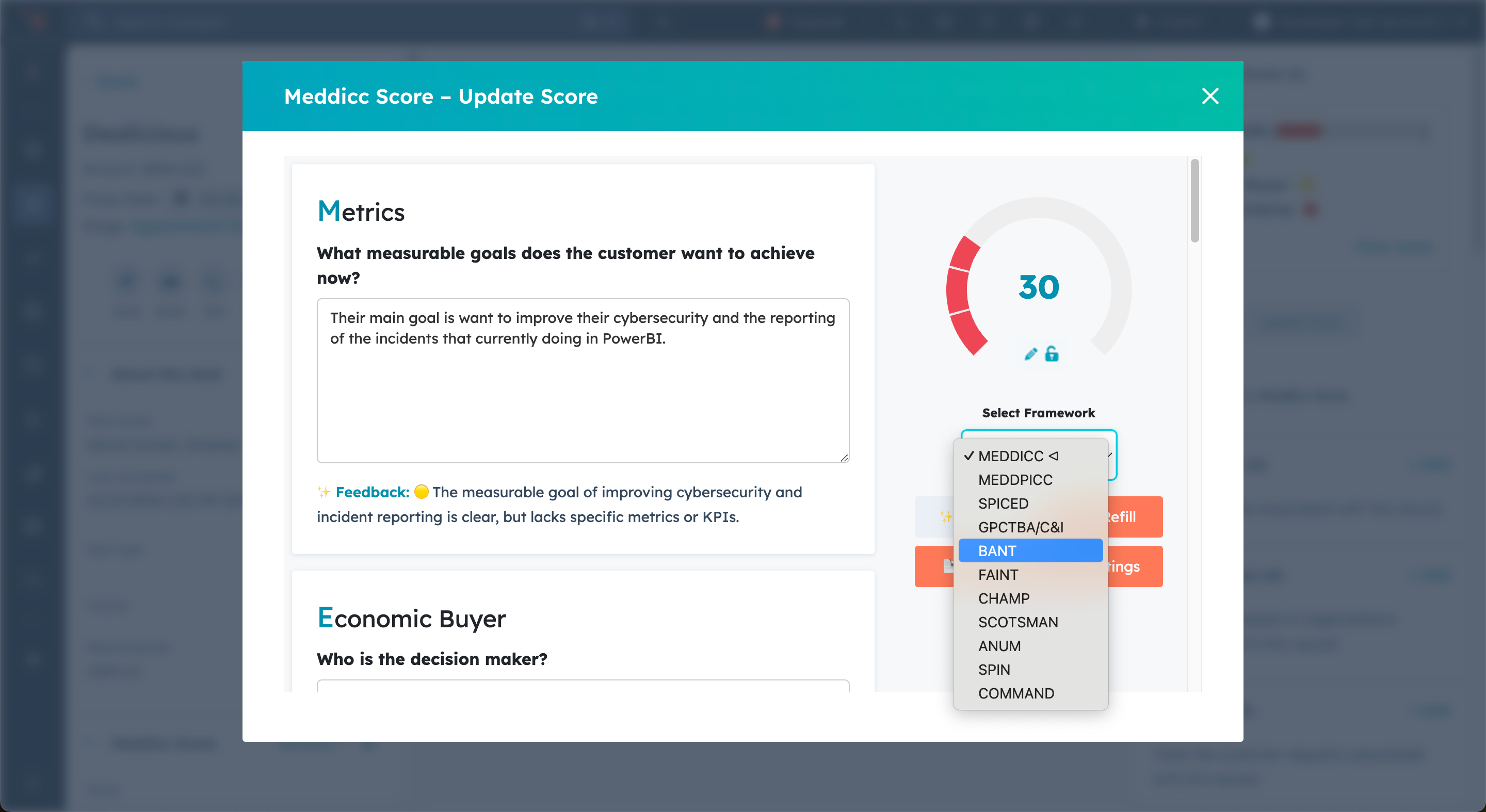Image resolution: width=1486 pixels, height=812 pixels.
Task: Close the Meddicc Score dialog
Action: click(x=1209, y=96)
